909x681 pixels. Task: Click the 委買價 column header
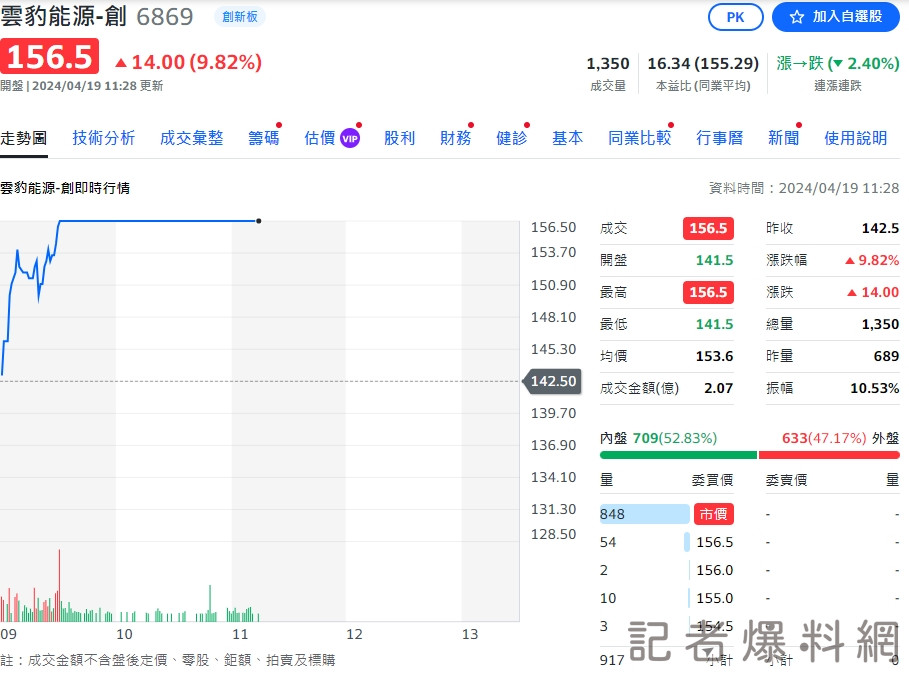click(x=712, y=480)
